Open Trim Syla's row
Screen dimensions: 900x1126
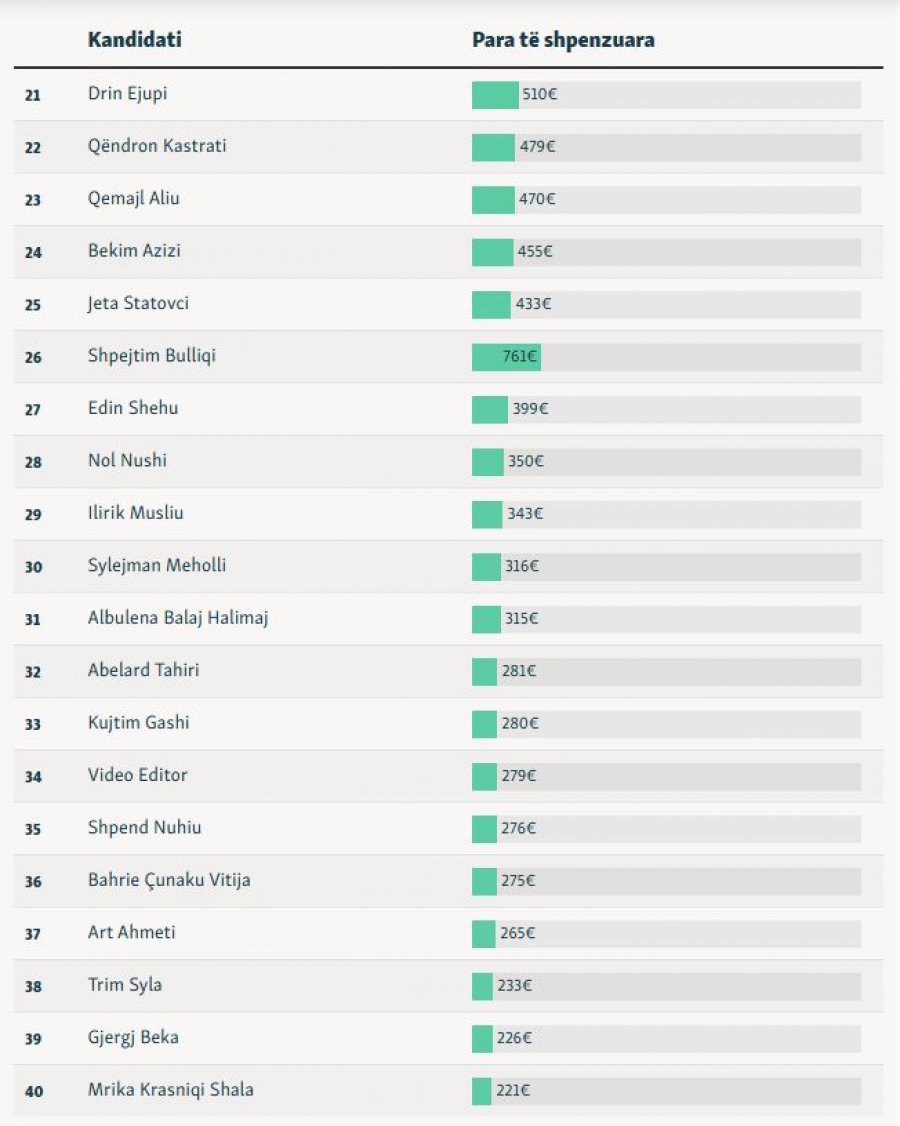click(125, 985)
